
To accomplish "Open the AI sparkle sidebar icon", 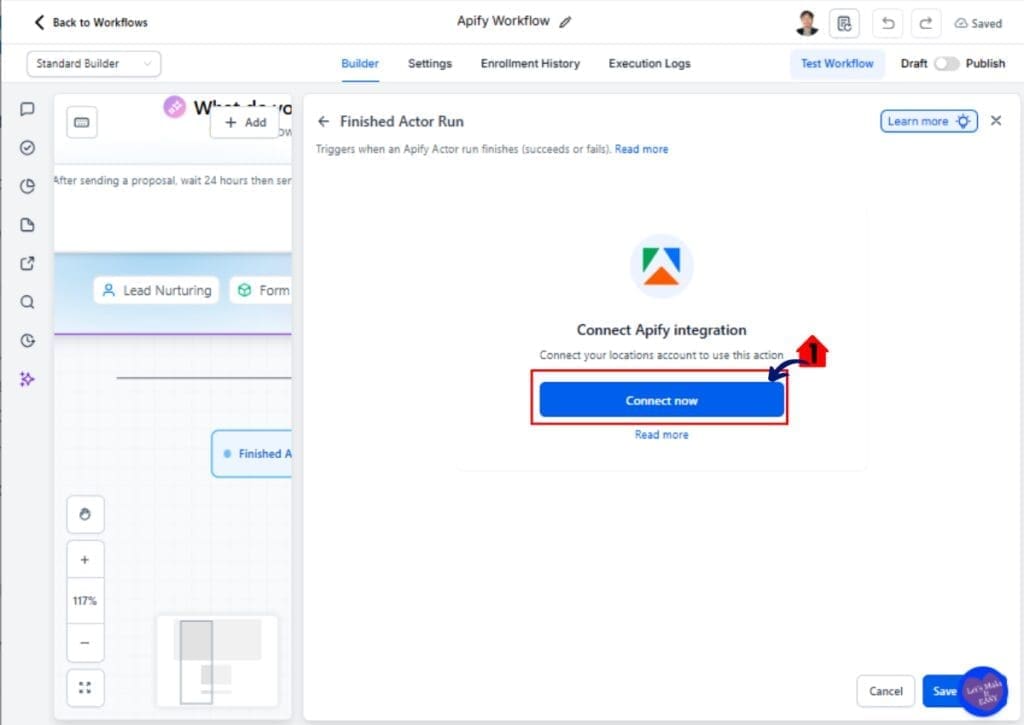I will 27,379.
